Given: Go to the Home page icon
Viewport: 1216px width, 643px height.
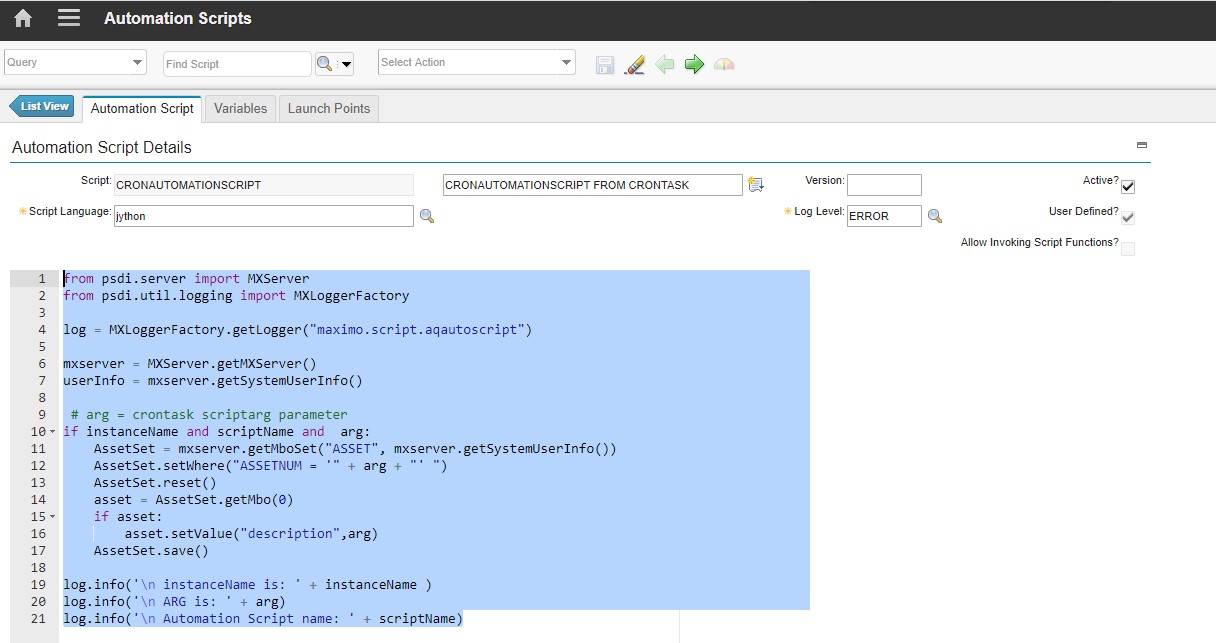Looking at the screenshot, I should 22,19.
